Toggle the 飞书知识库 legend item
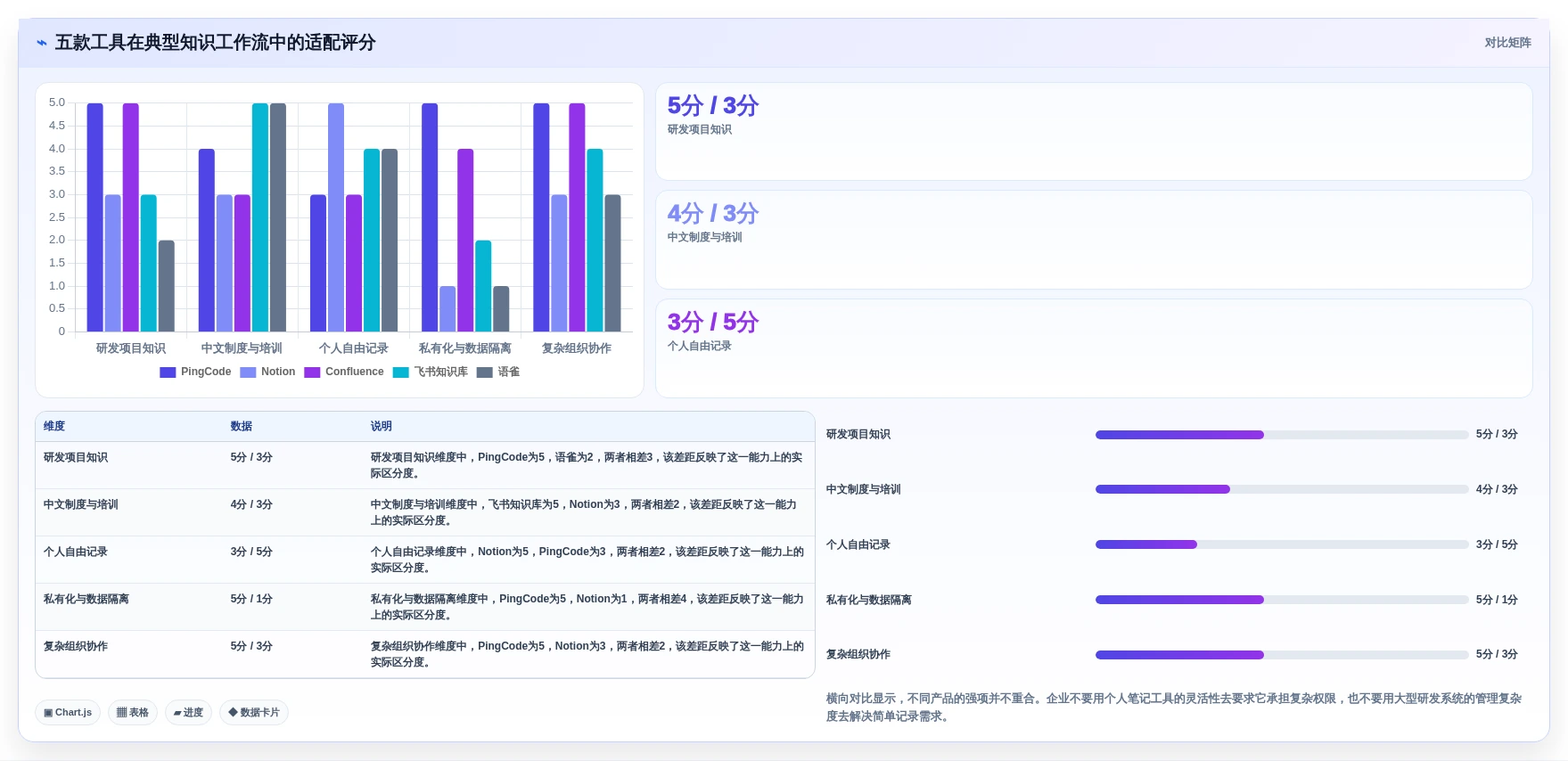 click(x=431, y=372)
